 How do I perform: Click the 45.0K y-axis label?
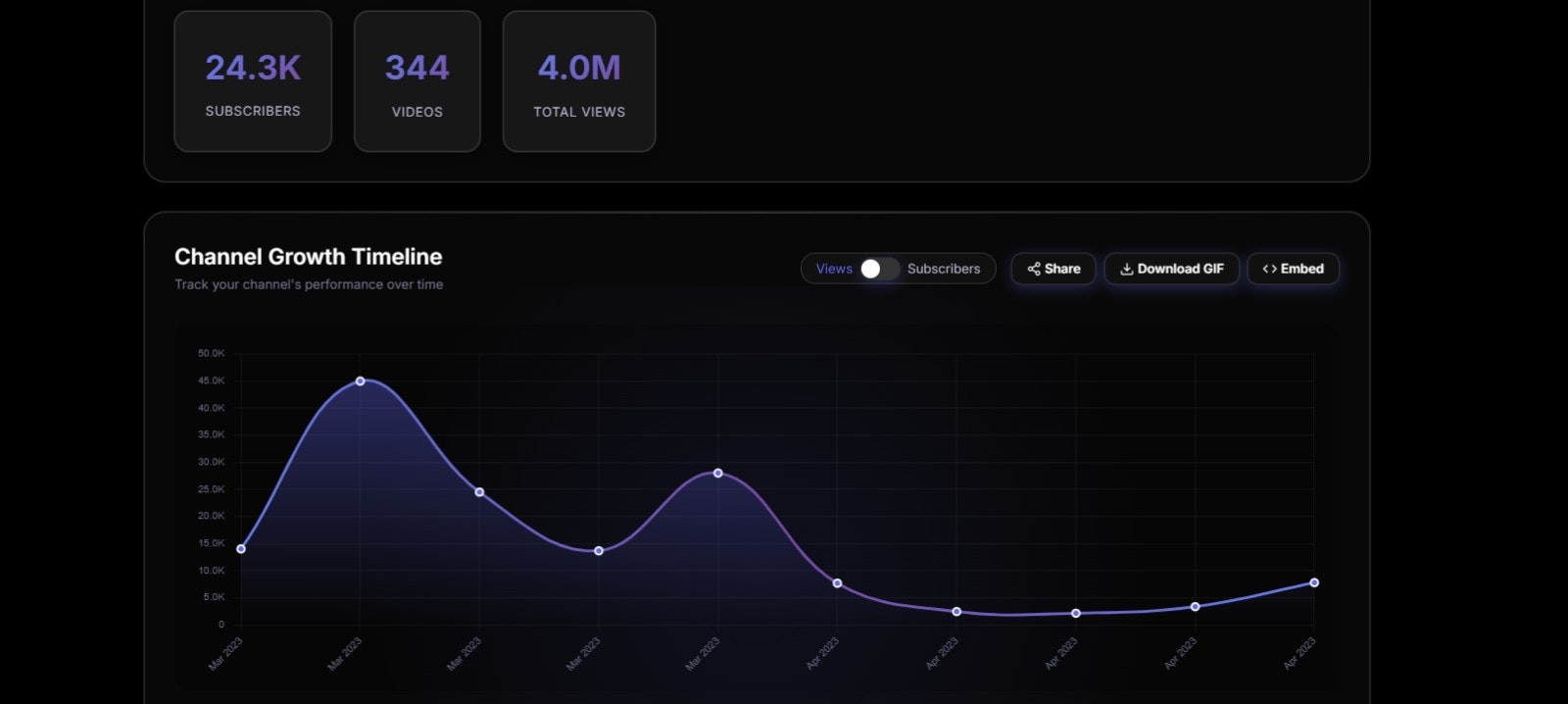211,380
